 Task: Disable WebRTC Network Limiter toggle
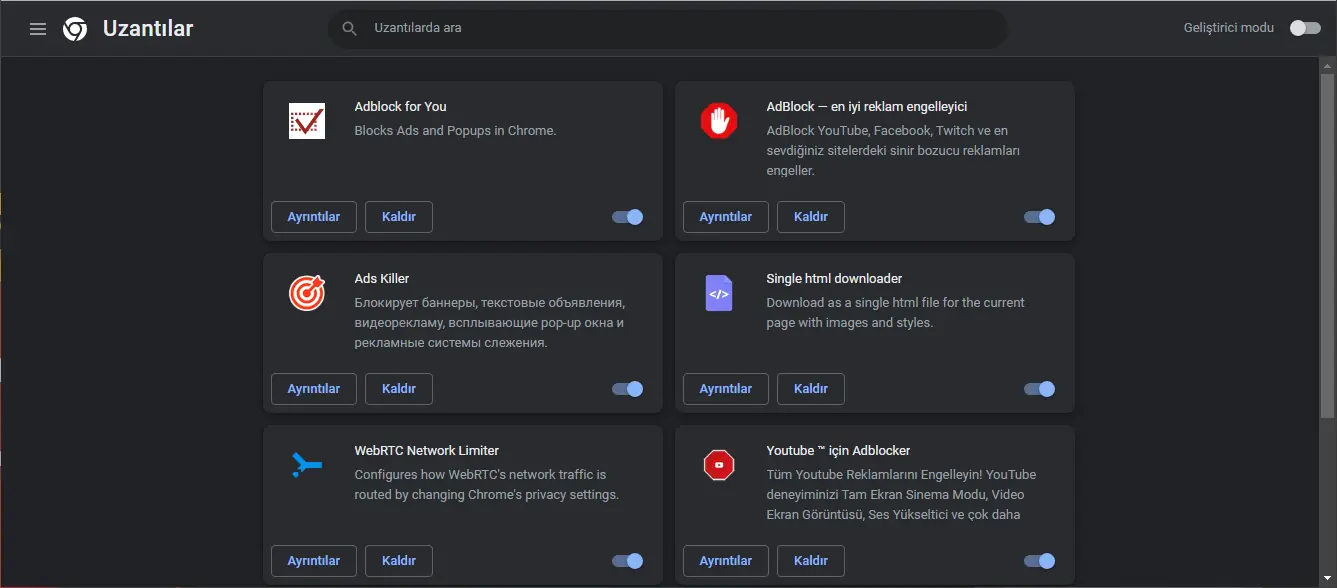[x=627, y=561]
